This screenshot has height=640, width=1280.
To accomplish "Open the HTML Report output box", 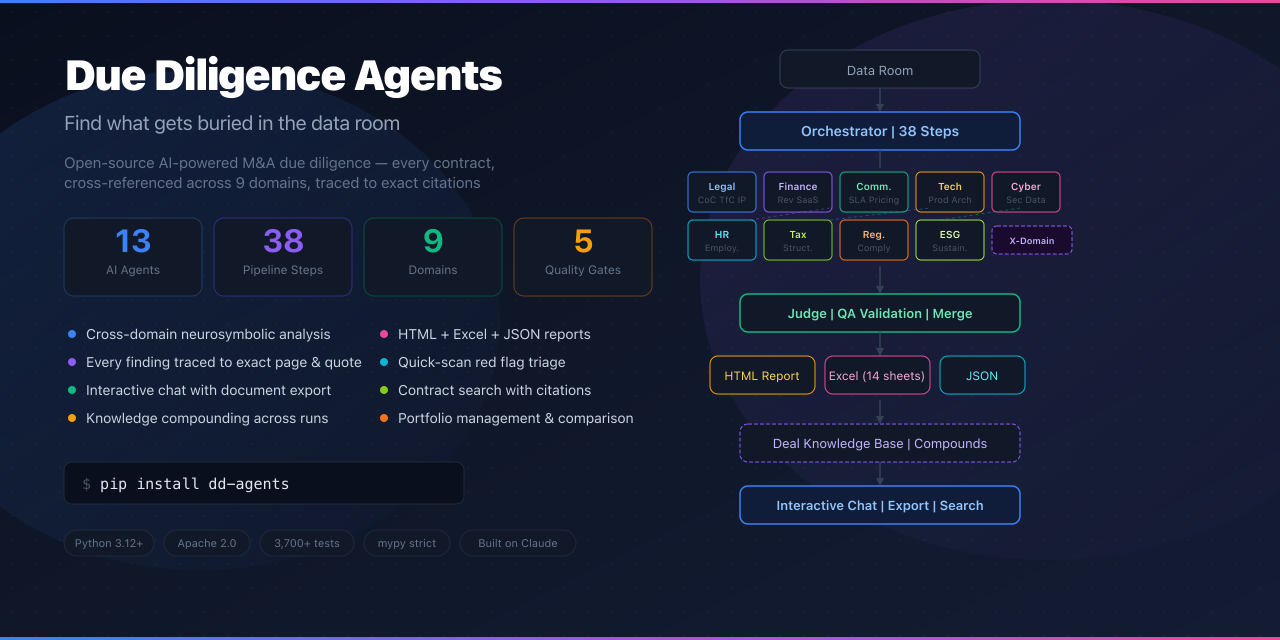I will click(x=762, y=375).
